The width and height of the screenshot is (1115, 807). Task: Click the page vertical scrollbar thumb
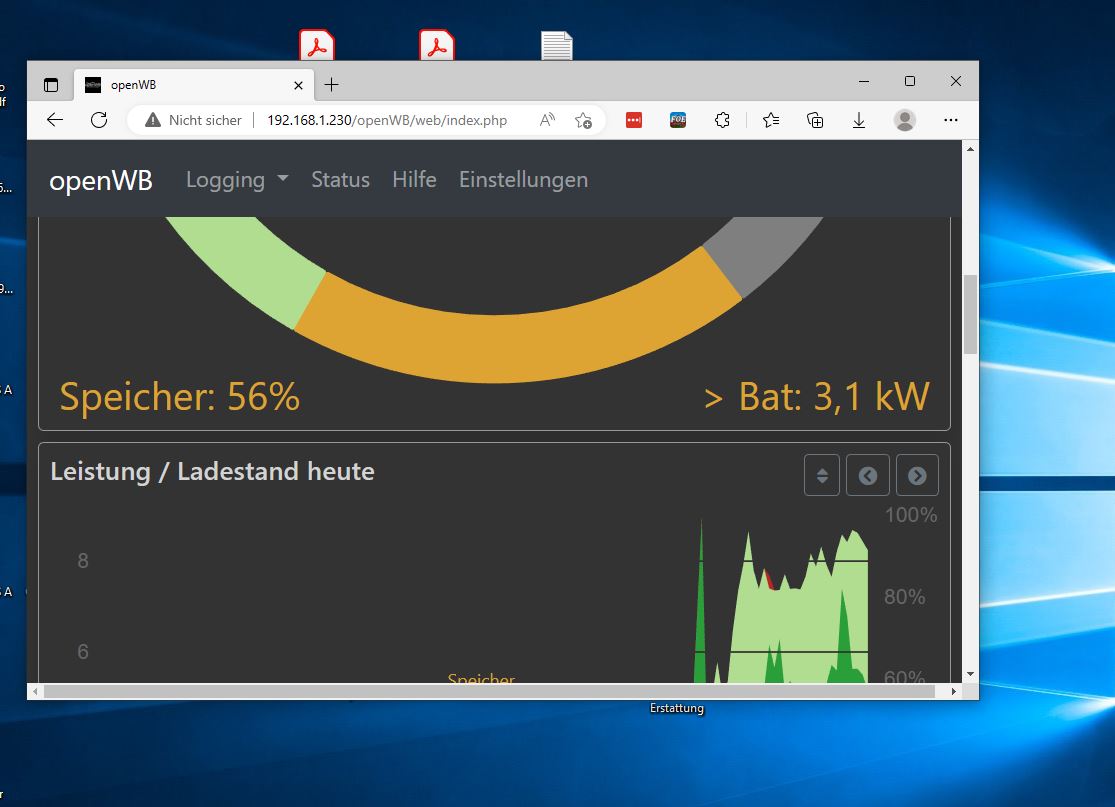pos(970,315)
